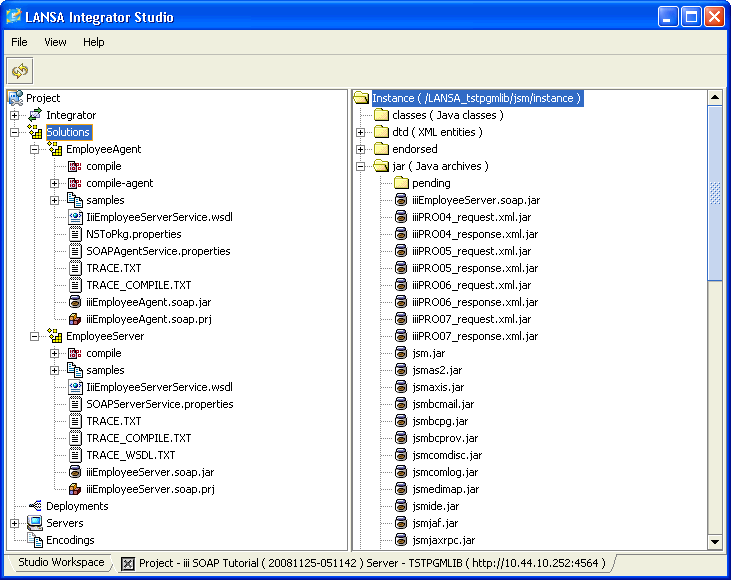731x580 pixels.
Task: Click the LANSA Integrator Studio title icon
Action: pos(14,17)
